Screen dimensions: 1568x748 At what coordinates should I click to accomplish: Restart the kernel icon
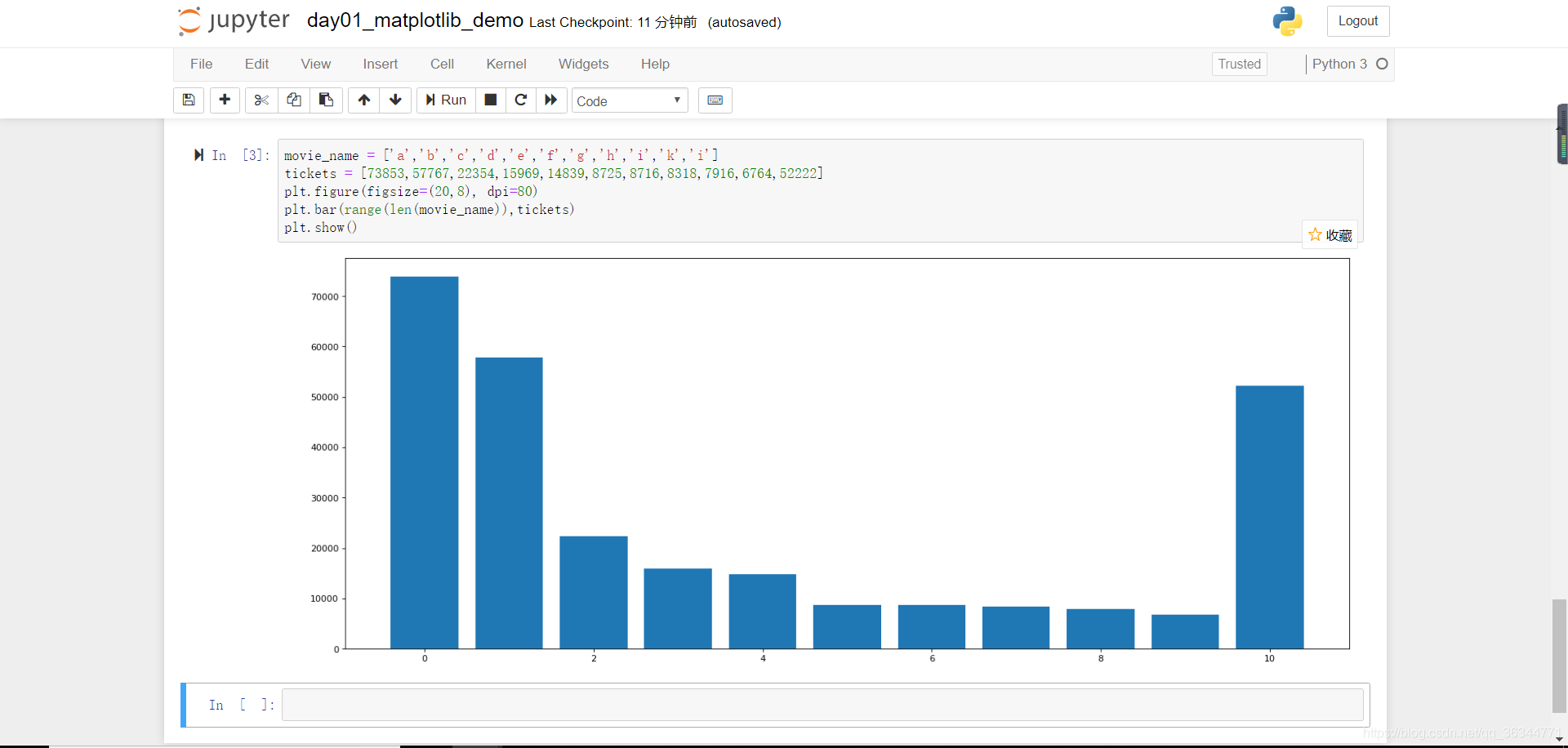521,100
